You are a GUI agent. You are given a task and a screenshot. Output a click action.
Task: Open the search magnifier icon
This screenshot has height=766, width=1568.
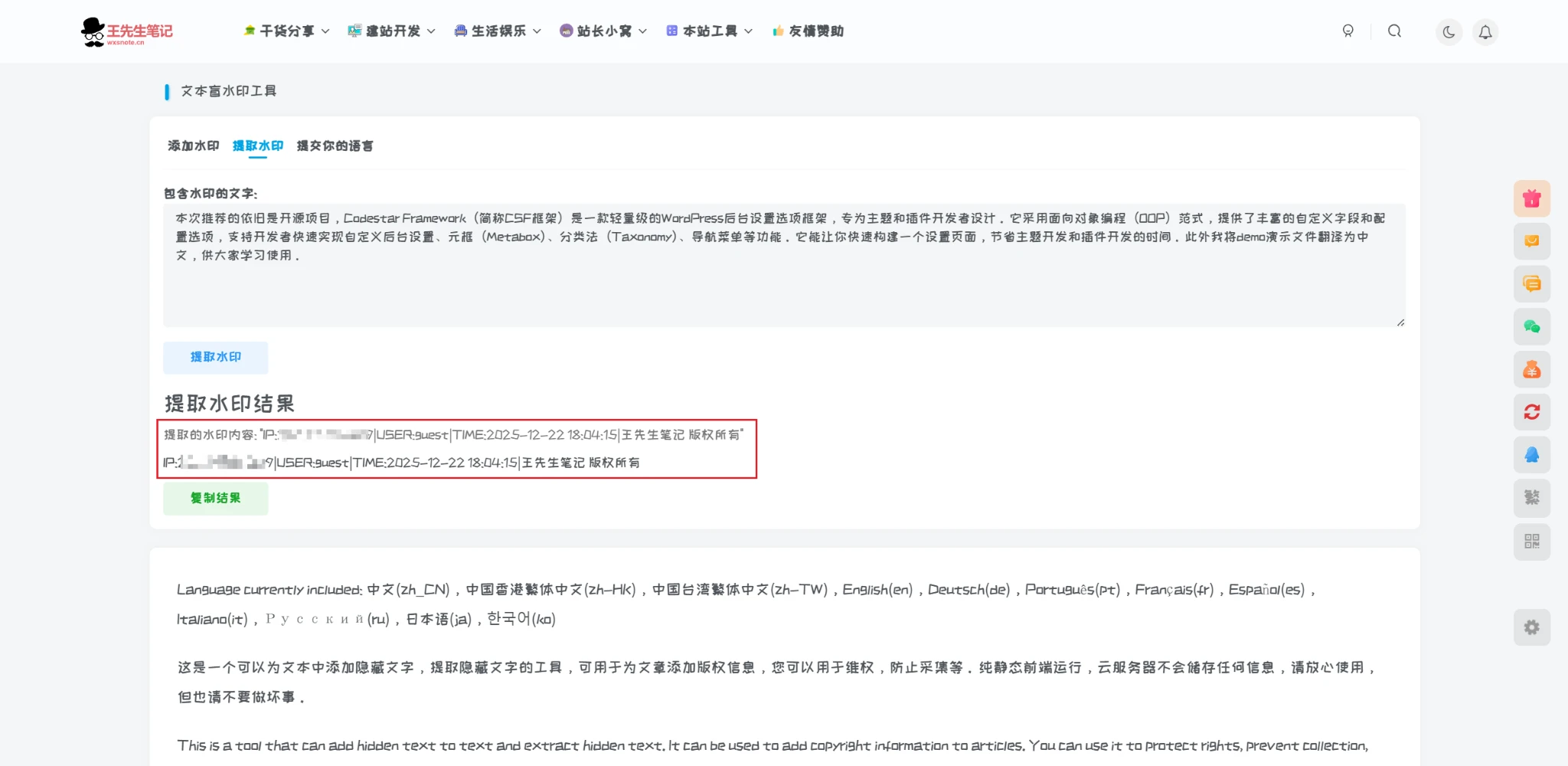coord(1394,31)
